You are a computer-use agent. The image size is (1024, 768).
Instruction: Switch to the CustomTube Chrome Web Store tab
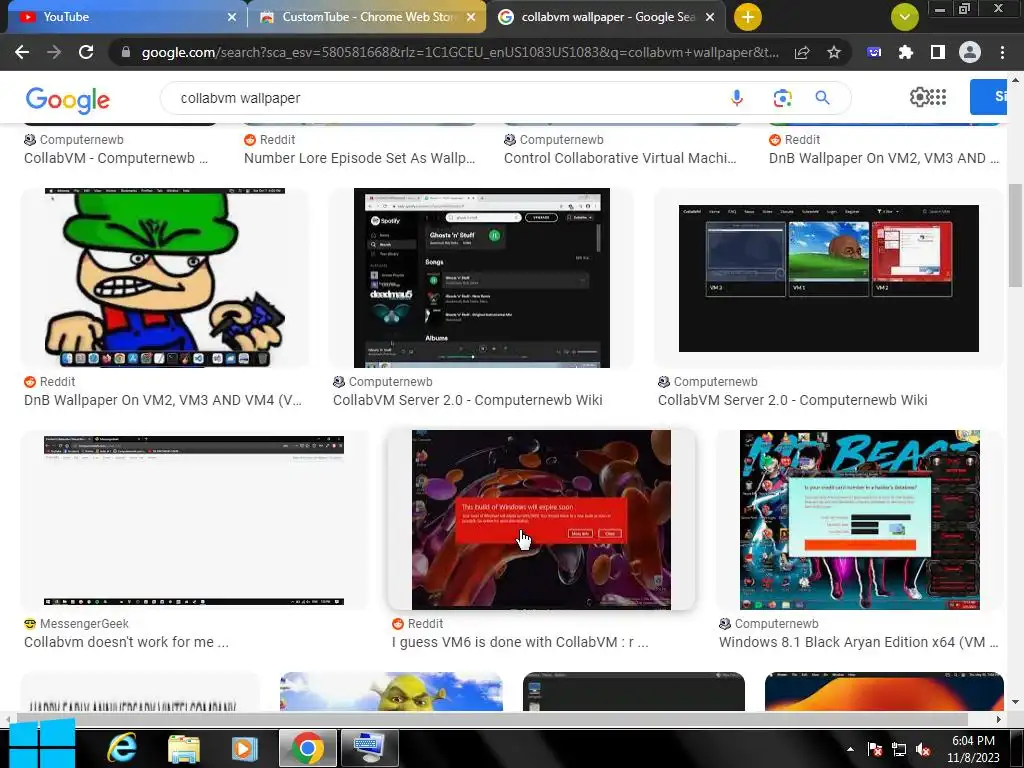367,17
